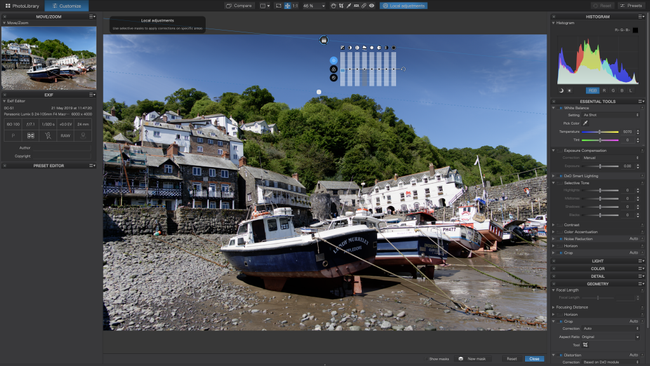Collapse the Move/Zoom section triangle
Viewport: 650px width, 366px height.
(x=4, y=23)
